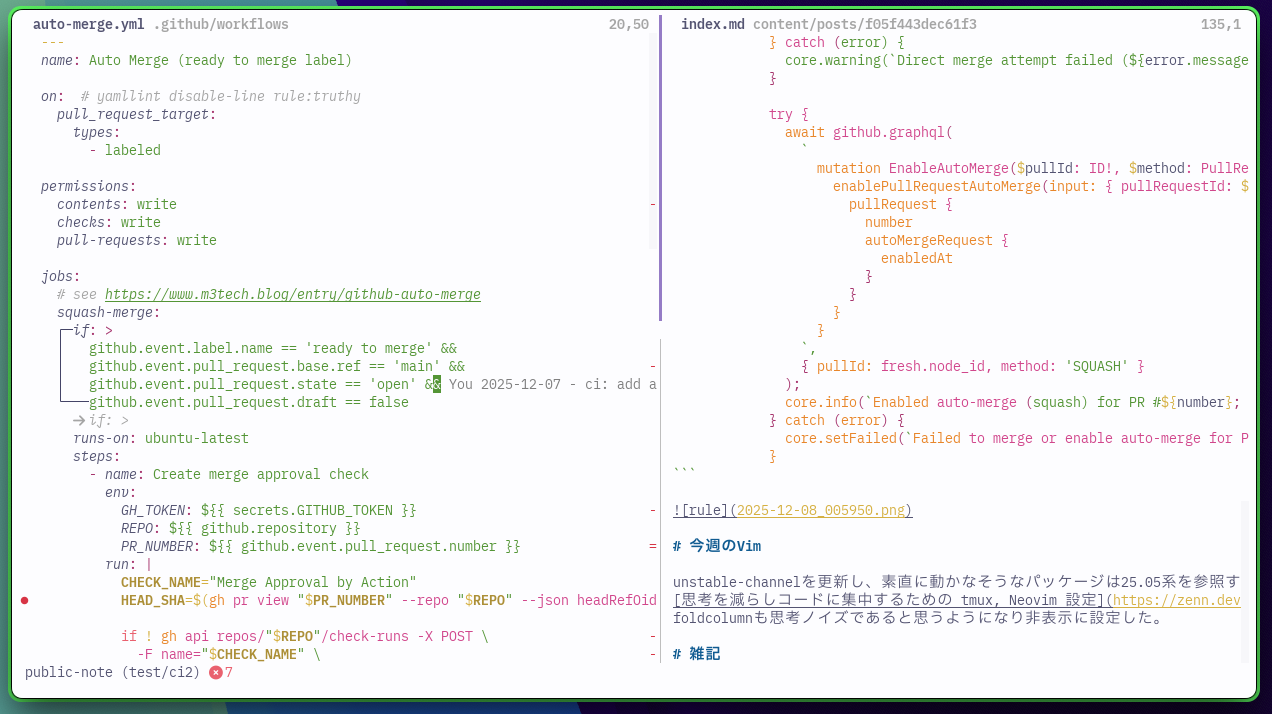Click the error badge showing 7 in statusline
This screenshot has width=1272, height=714.
point(218,672)
